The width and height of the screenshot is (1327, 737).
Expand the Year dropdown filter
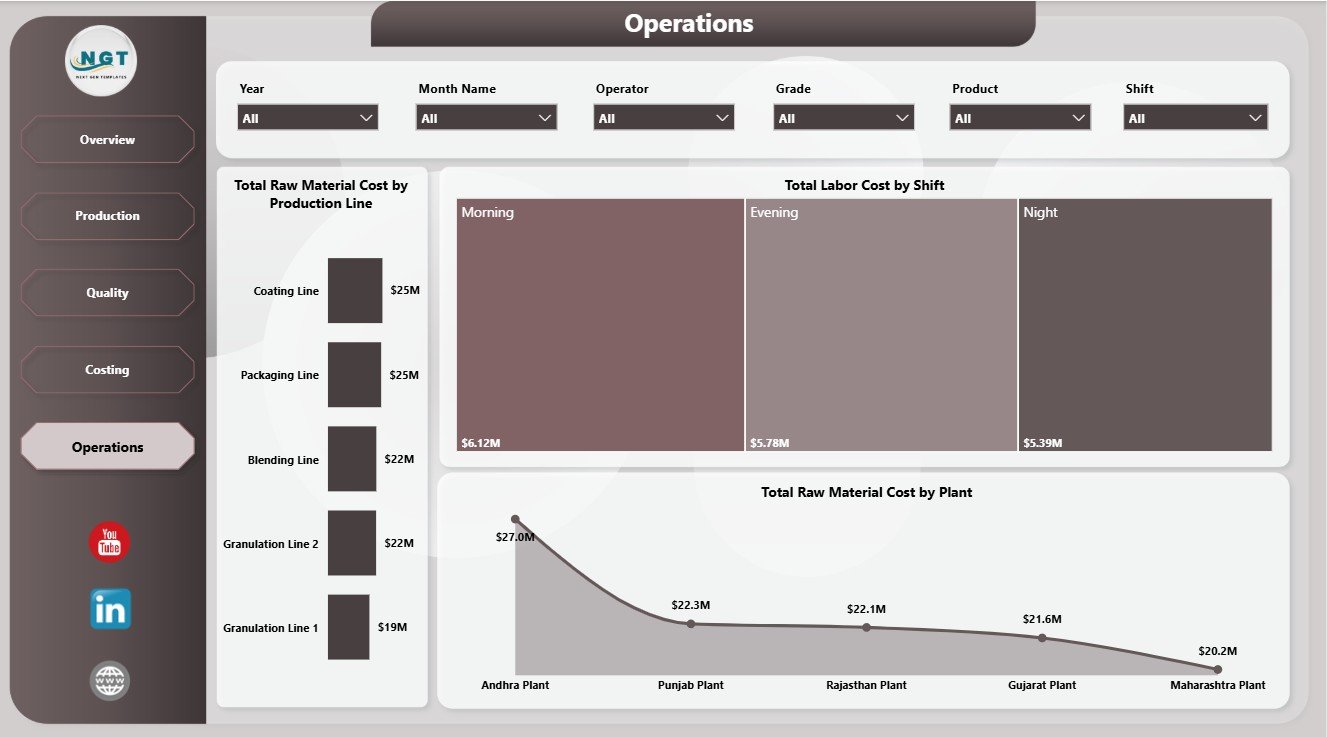tap(308, 118)
